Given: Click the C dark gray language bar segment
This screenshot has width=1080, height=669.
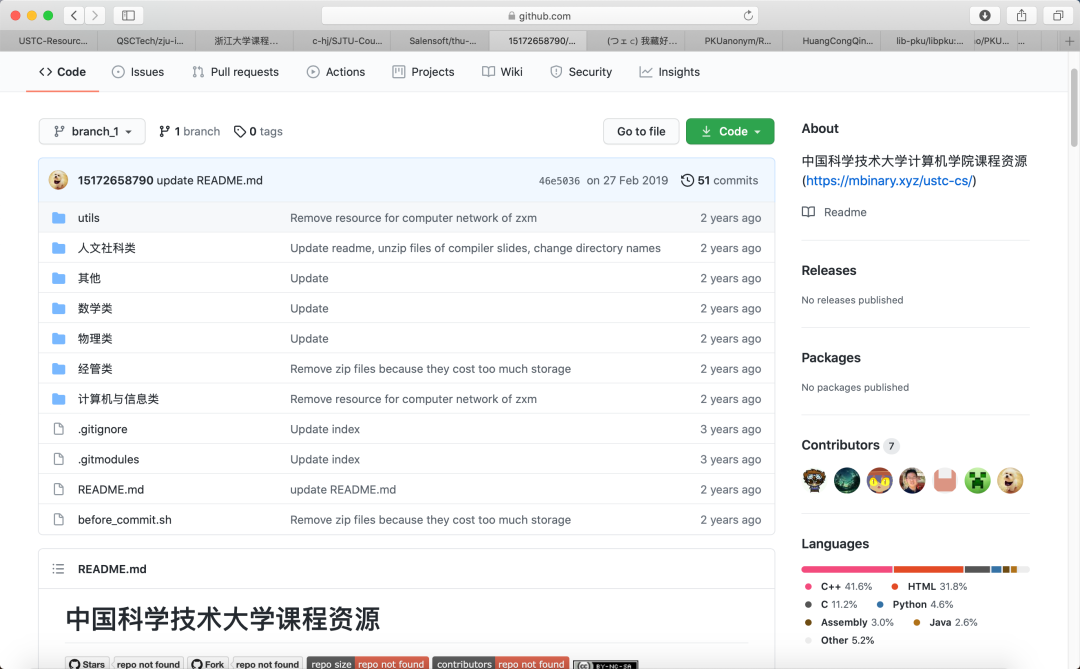Looking at the screenshot, I should pyautogui.click(x=977, y=570).
